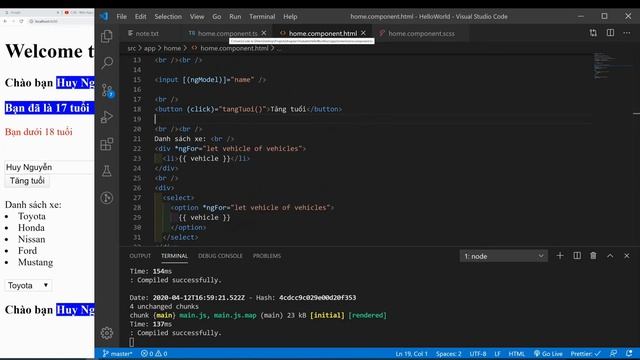Screen dimensions: 640x360
Task: Click code line 18 button element
Action: click(x=248, y=109)
